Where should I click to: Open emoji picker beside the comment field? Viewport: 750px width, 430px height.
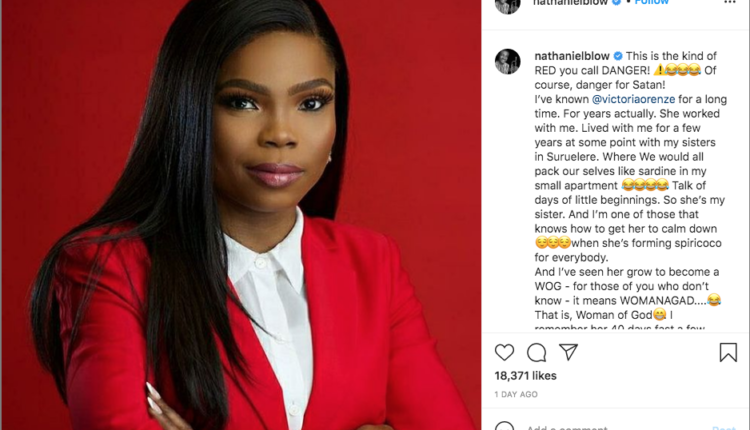pos(504,426)
